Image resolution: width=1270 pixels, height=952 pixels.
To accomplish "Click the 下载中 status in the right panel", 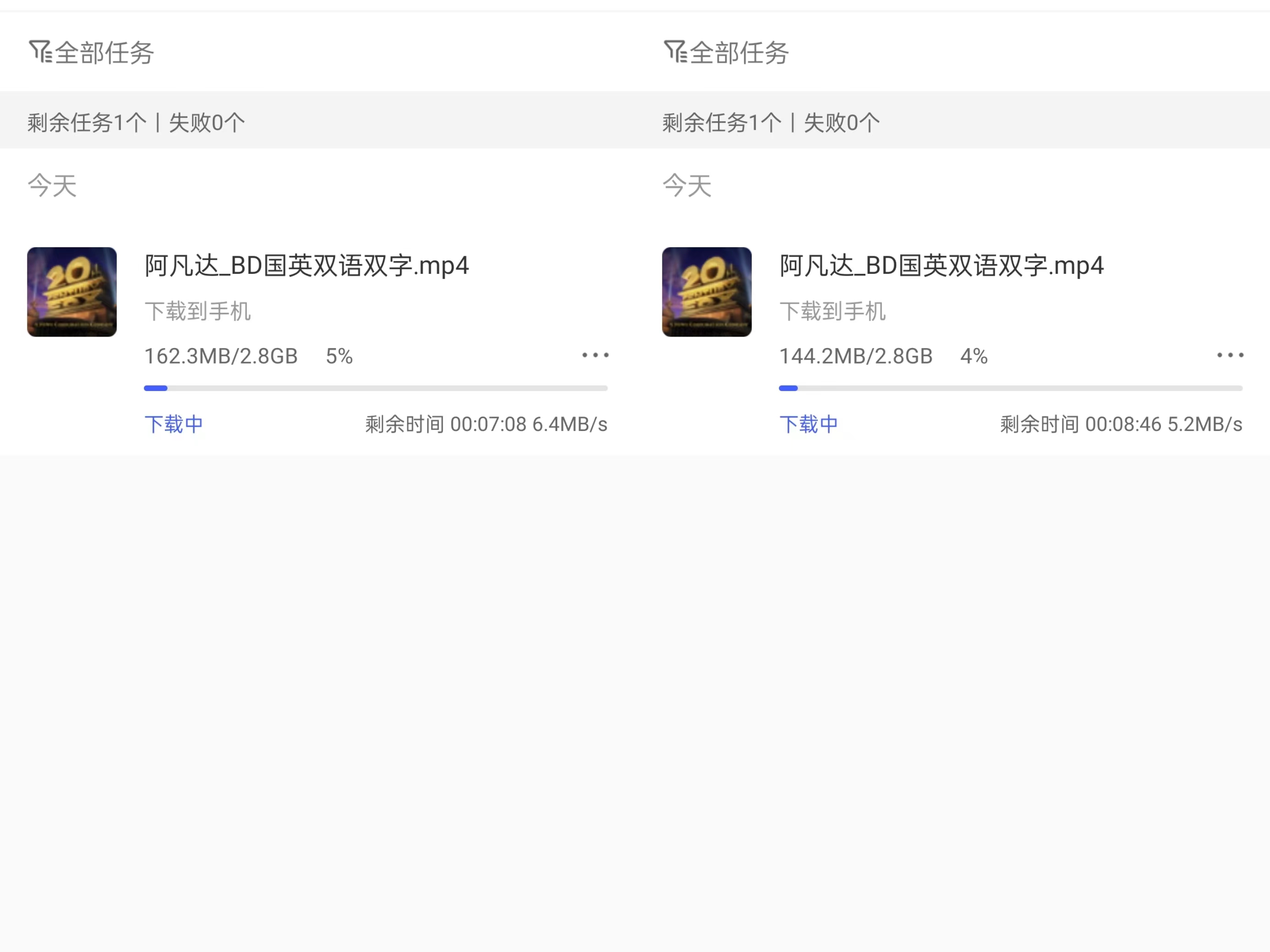I will [808, 424].
